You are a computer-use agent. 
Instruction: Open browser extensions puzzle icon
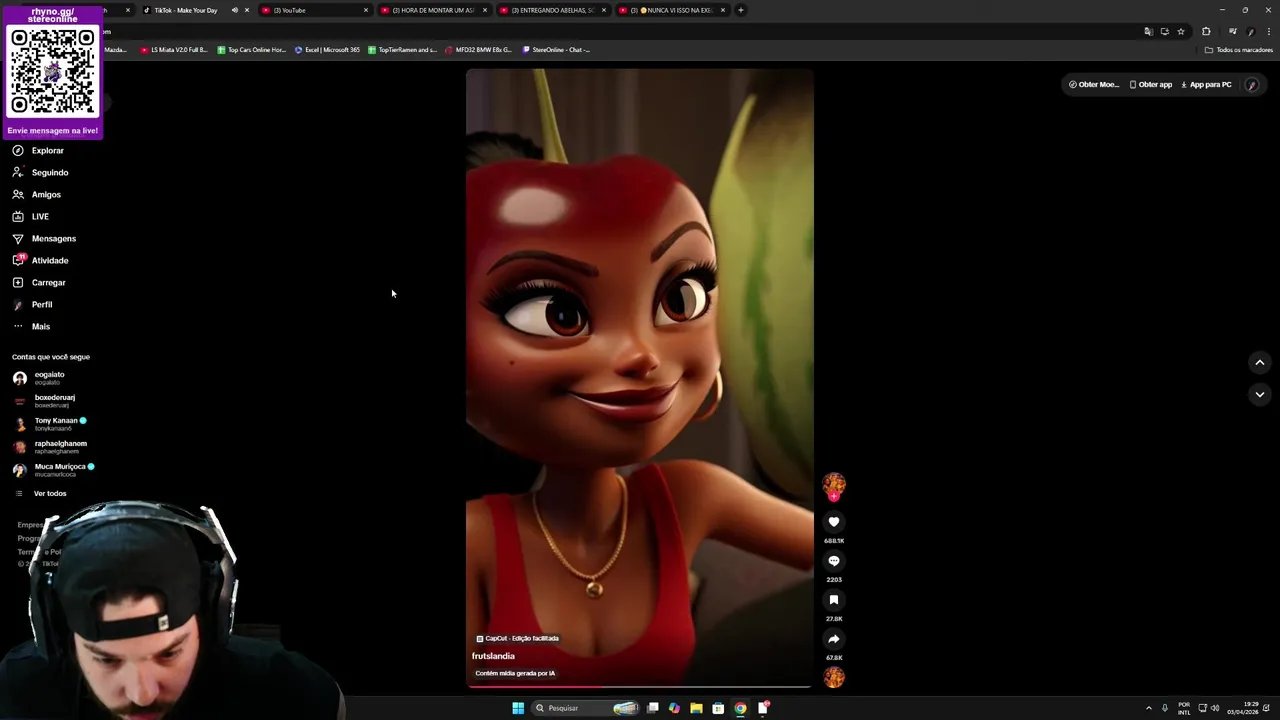(1206, 31)
